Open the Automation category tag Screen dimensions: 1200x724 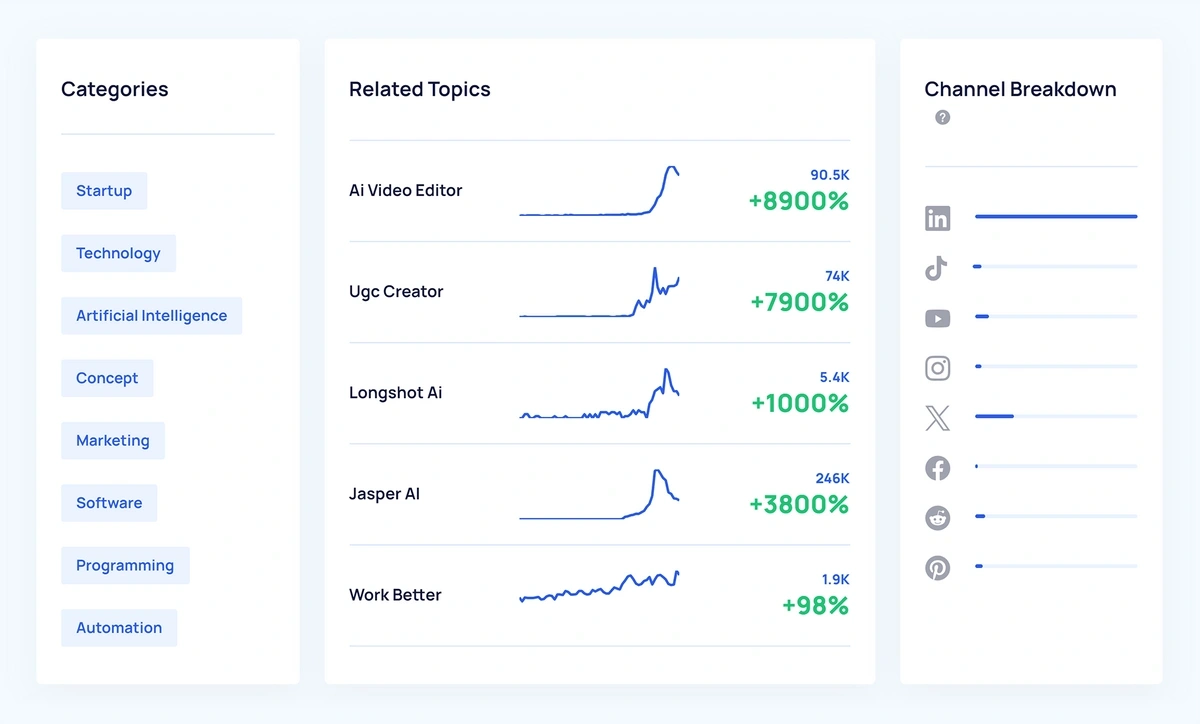119,628
